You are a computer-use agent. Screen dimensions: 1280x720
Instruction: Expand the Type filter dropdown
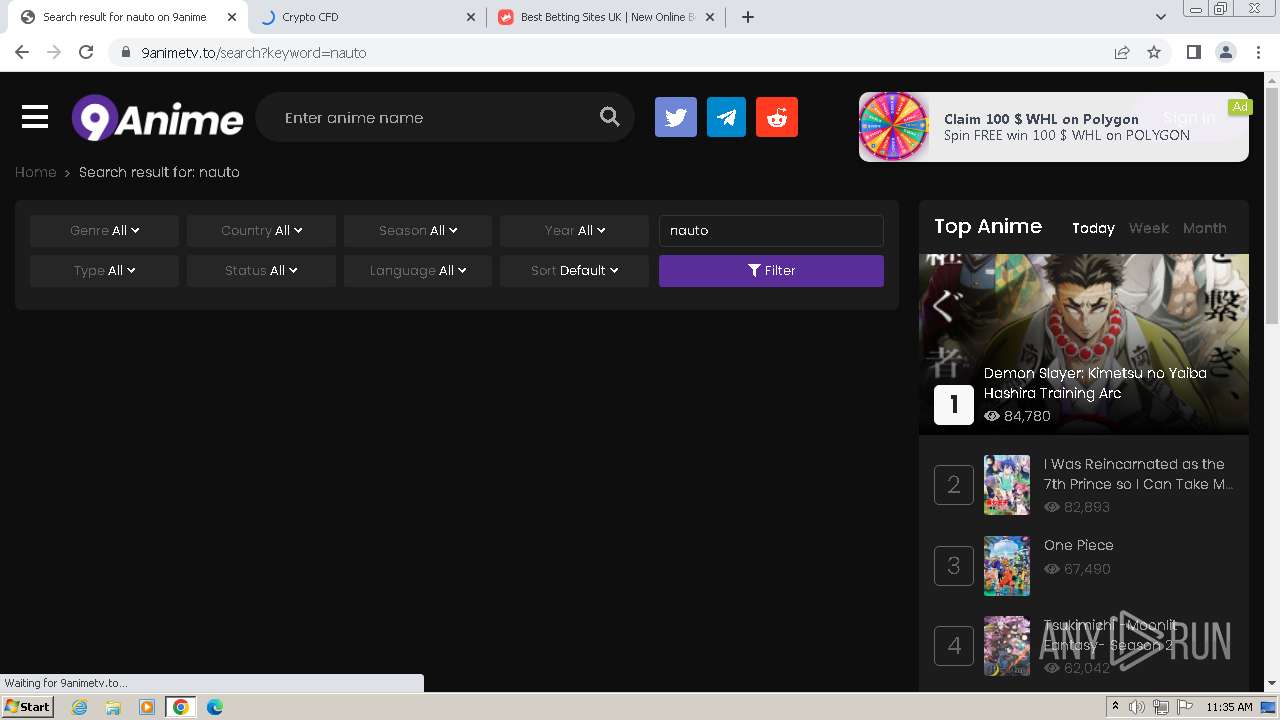click(x=104, y=270)
